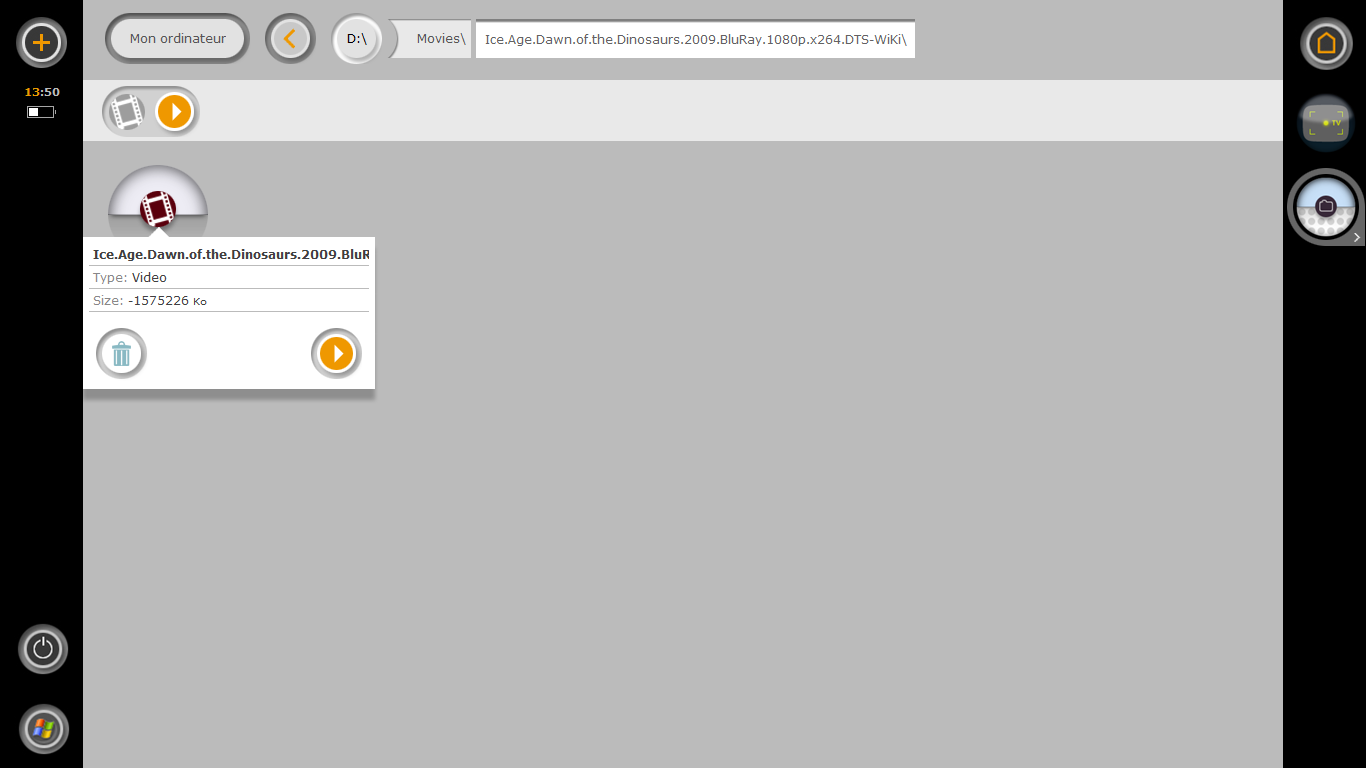Play all videos from the toolbar
The image size is (1366, 768).
(x=174, y=111)
